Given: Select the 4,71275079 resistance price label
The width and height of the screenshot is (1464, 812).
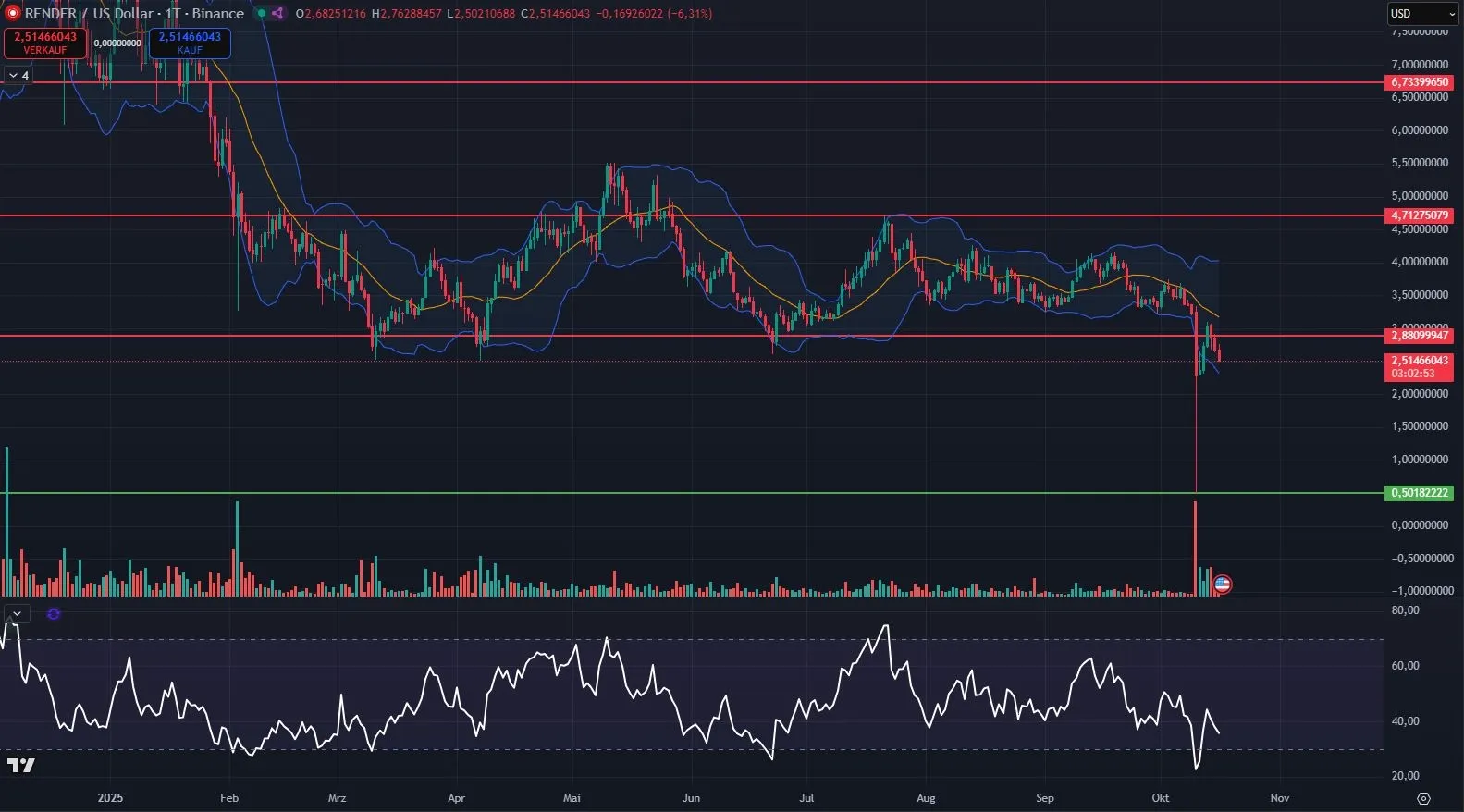Looking at the screenshot, I should click(x=1420, y=215).
